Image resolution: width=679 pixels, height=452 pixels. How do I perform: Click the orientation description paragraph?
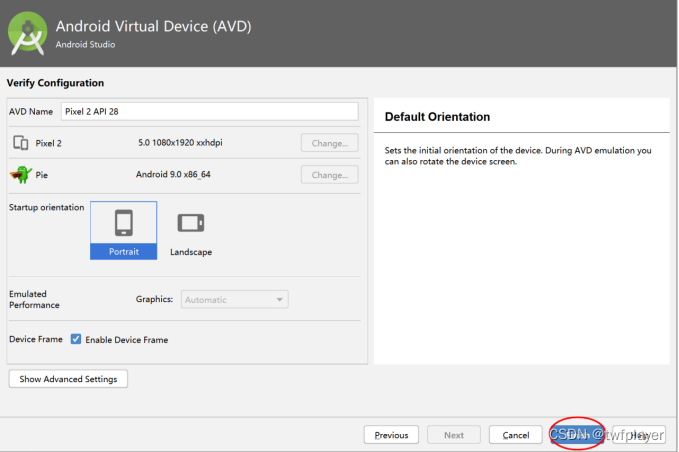[x=518, y=156]
